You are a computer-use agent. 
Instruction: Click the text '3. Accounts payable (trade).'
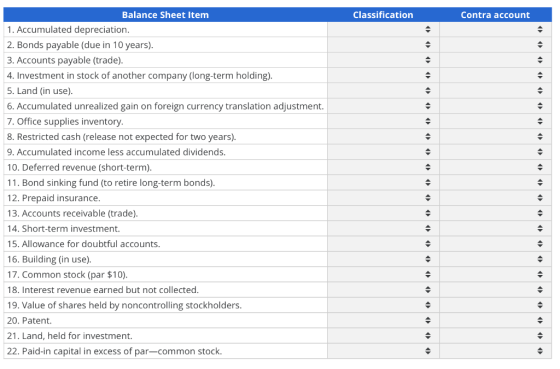(65, 60)
